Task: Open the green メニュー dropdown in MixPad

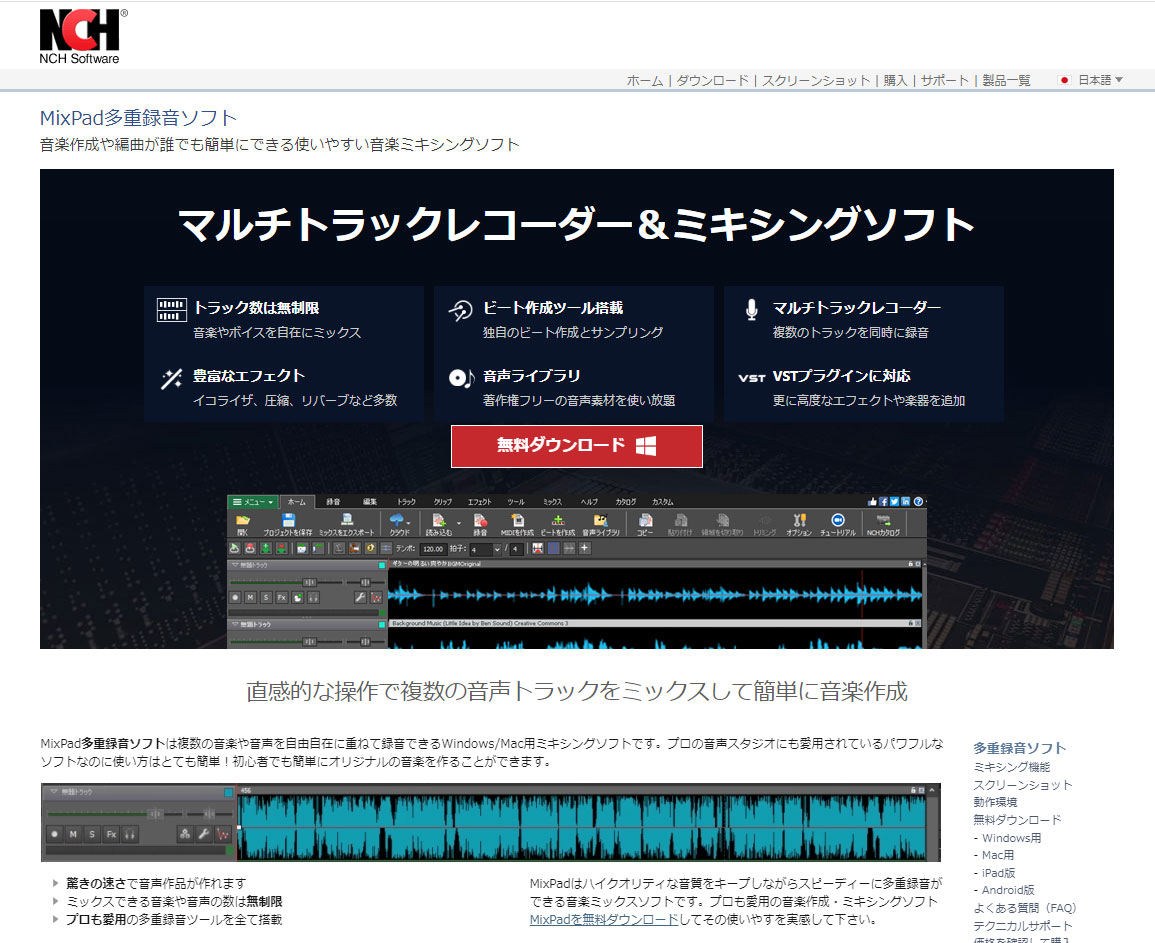Action: [253, 502]
